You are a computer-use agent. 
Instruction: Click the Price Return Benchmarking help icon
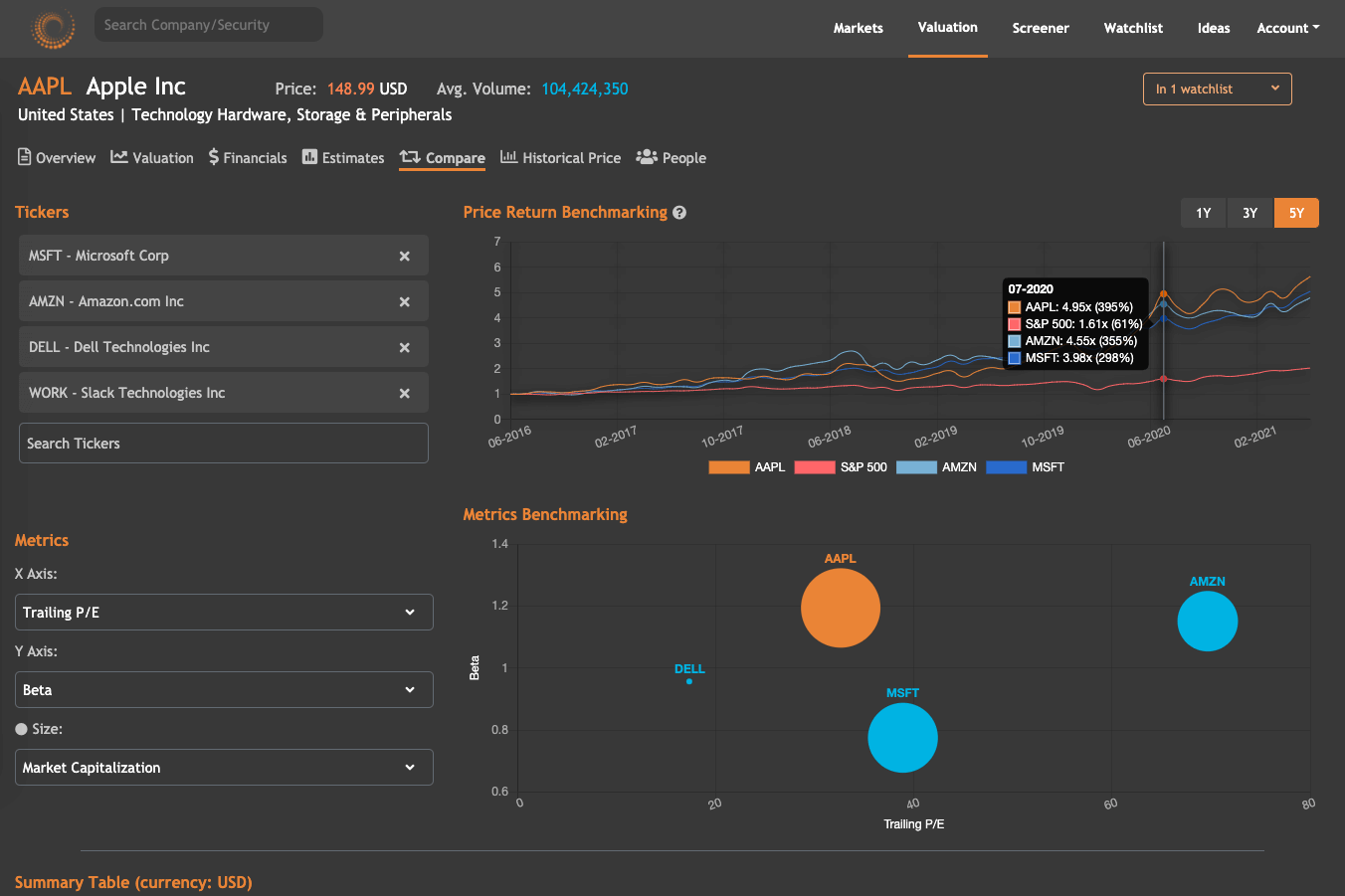click(679, 212)
